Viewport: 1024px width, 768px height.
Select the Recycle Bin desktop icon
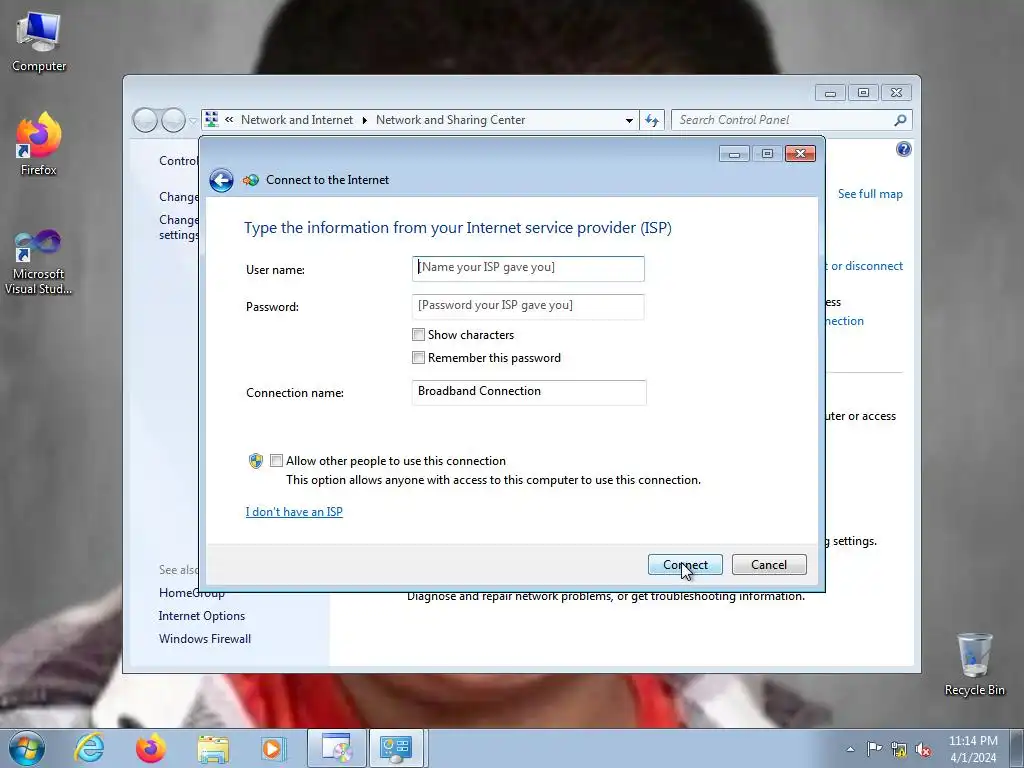coord(974,664)
